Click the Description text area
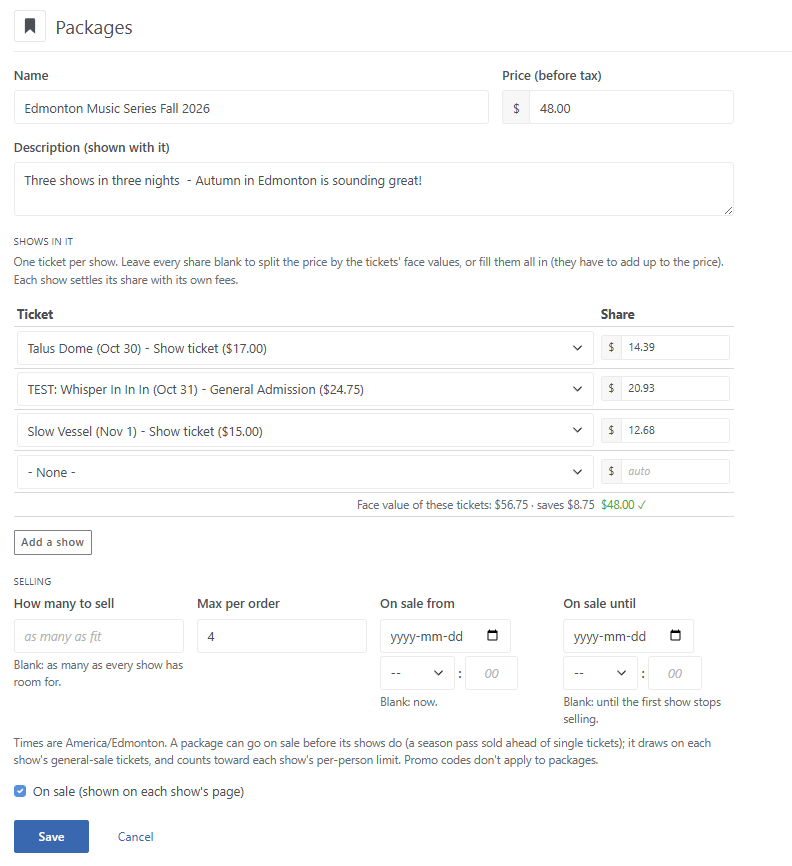 [374, 188]
